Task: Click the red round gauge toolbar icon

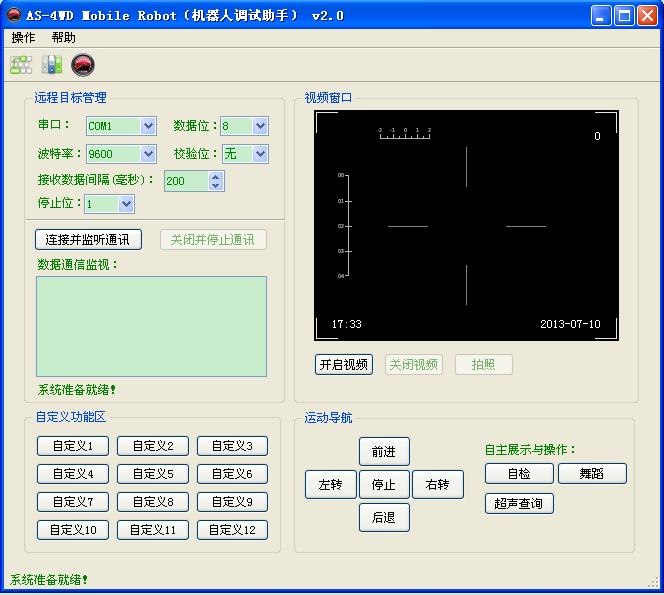Action: point(83,65)
